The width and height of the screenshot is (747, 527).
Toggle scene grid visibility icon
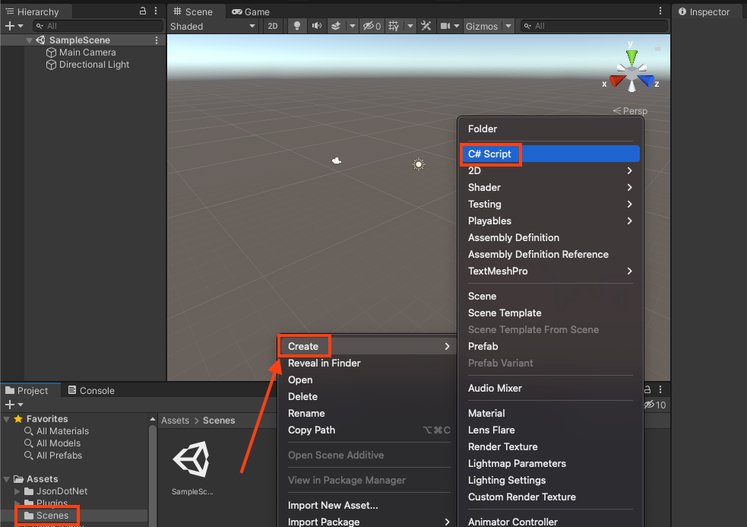point(394,26)
